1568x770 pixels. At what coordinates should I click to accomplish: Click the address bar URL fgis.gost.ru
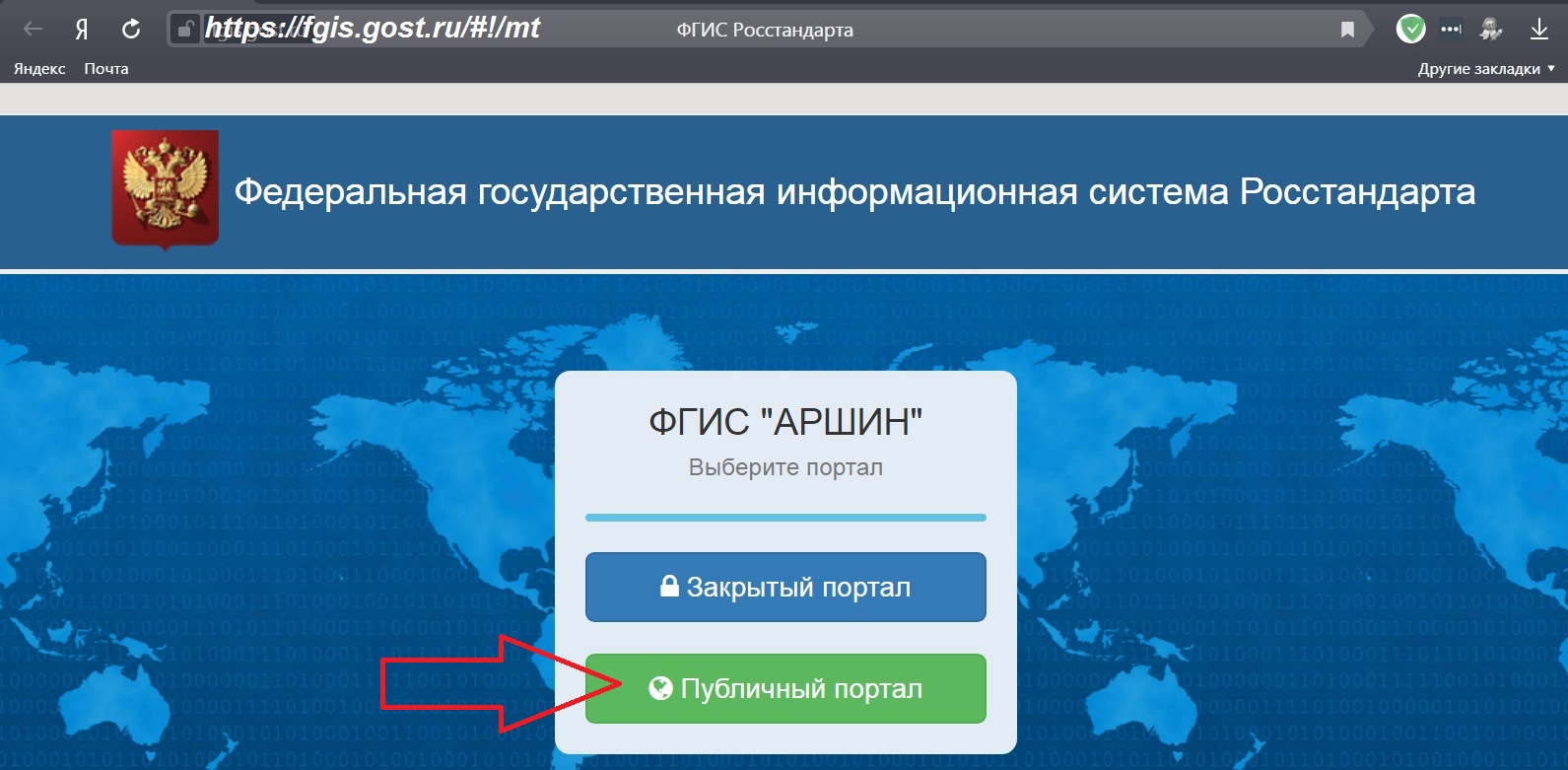(x=373, y=28)
